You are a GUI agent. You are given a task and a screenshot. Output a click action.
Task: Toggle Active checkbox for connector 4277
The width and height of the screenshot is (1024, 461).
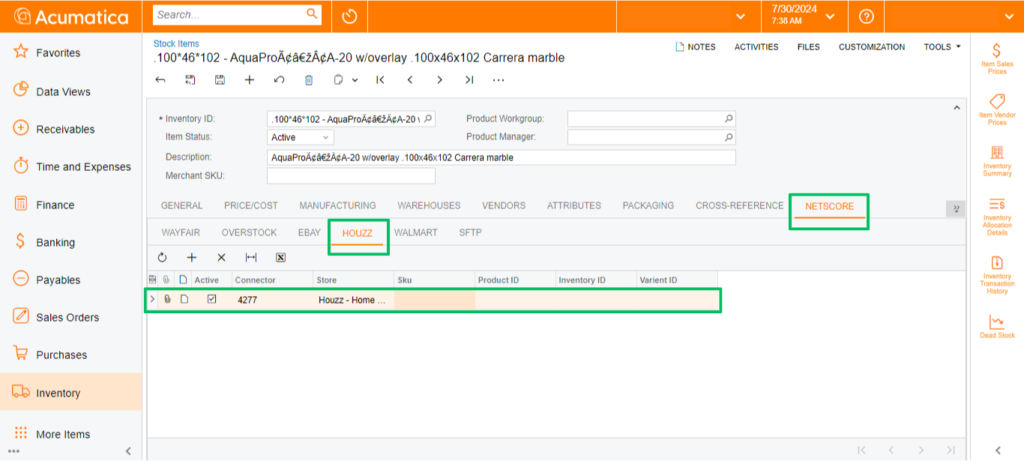211,299
